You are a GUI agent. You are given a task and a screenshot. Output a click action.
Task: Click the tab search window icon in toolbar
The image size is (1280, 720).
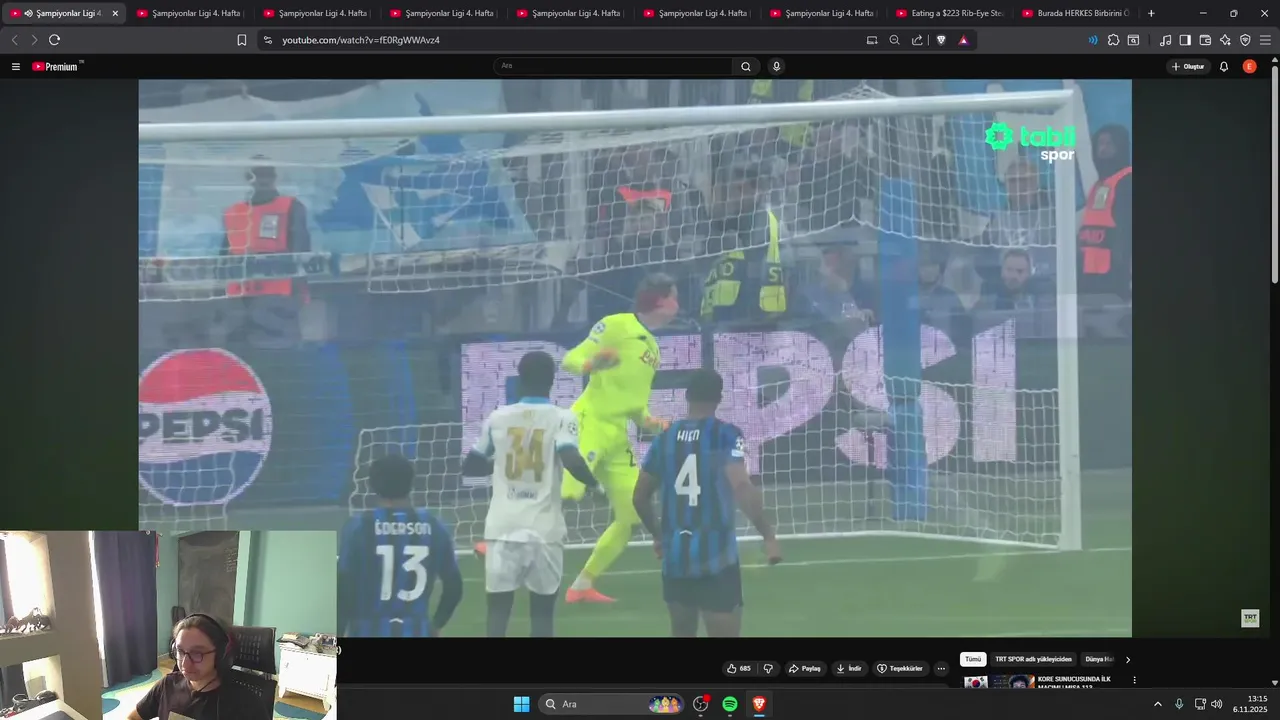point(1133,40)
